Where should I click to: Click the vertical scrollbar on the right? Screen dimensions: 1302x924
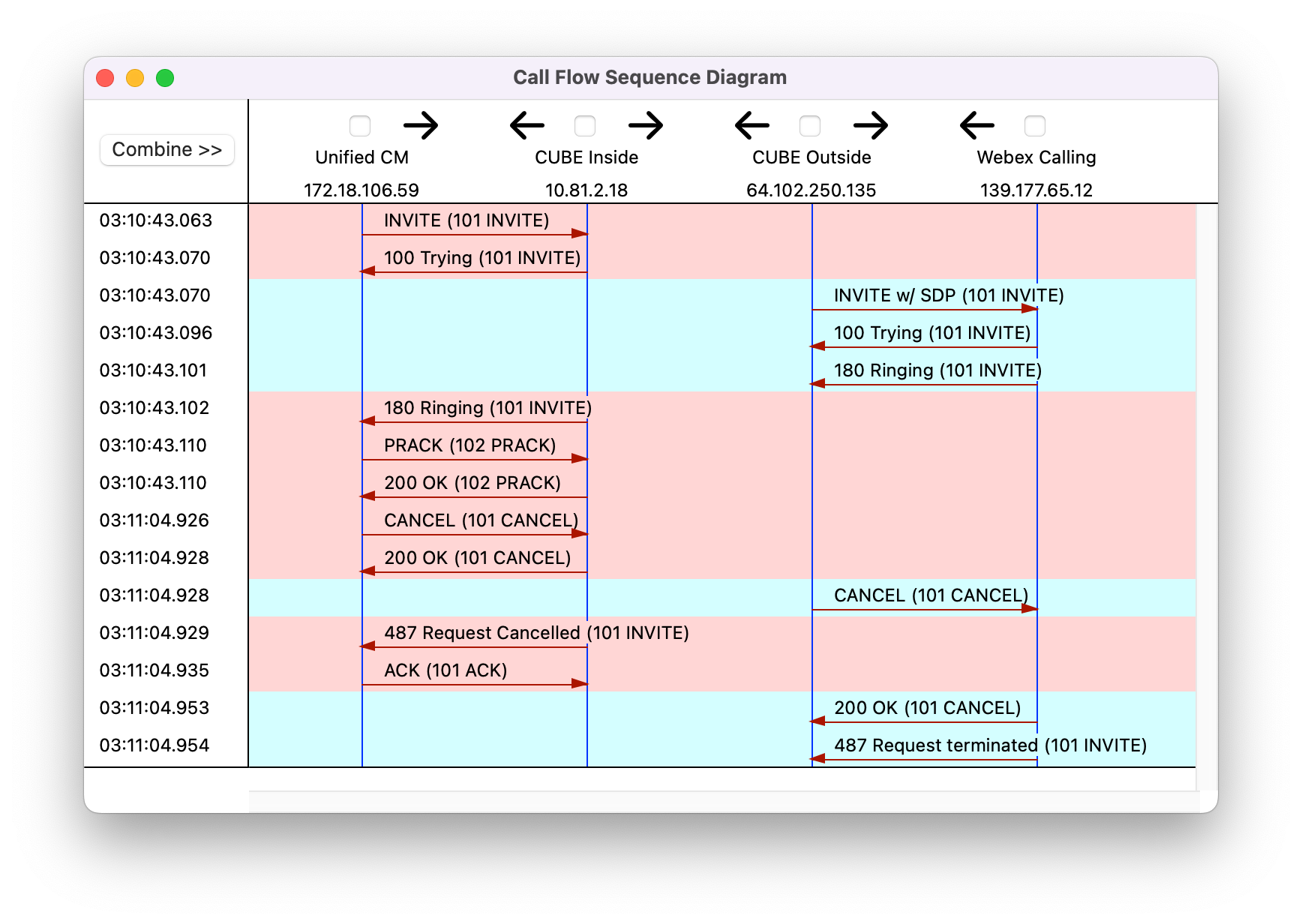(1207, 497)
